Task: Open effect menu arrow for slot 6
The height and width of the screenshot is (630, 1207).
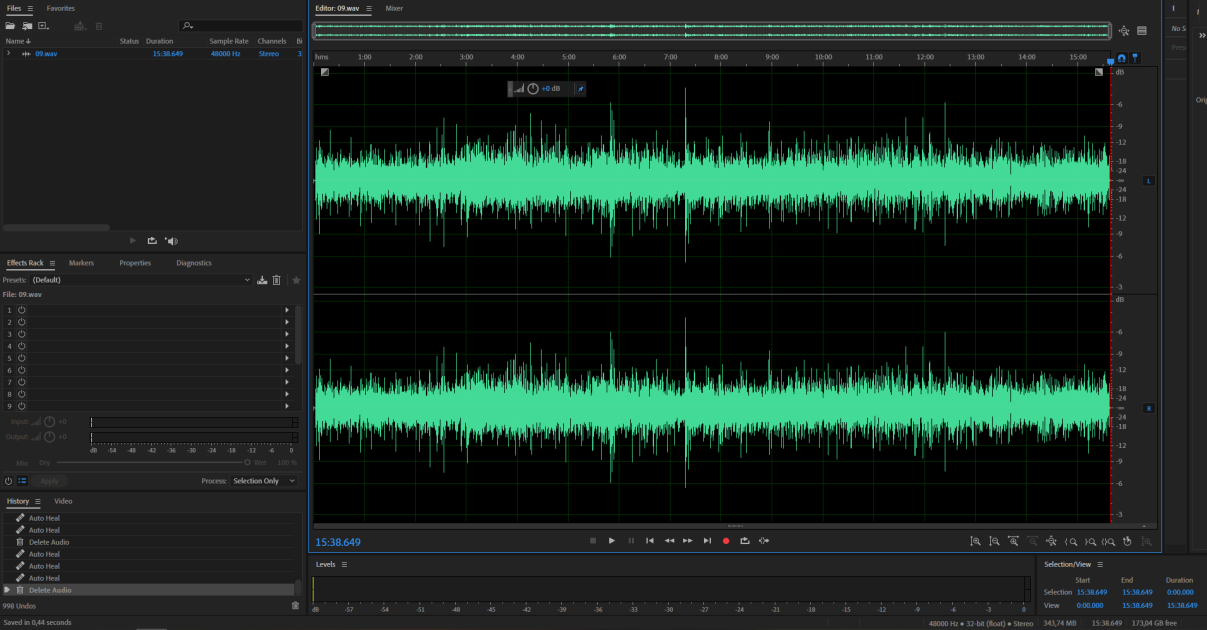Action: coord(287,370)
